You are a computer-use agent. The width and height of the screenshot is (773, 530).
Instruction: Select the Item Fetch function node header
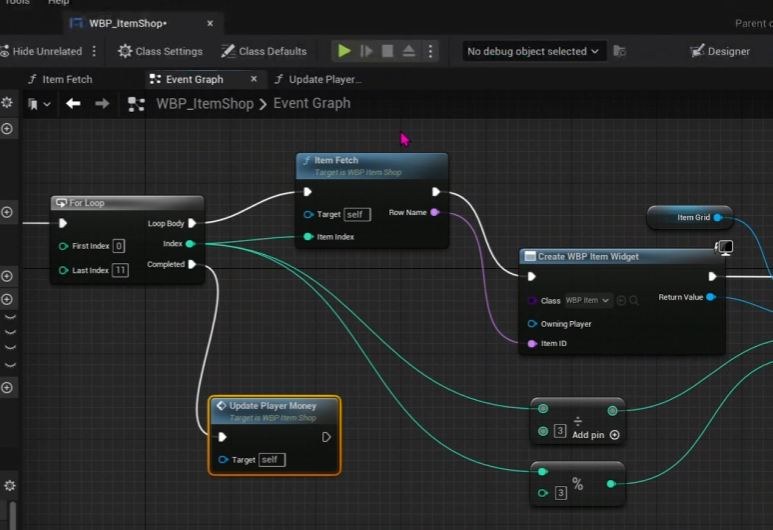coord(372,166)
